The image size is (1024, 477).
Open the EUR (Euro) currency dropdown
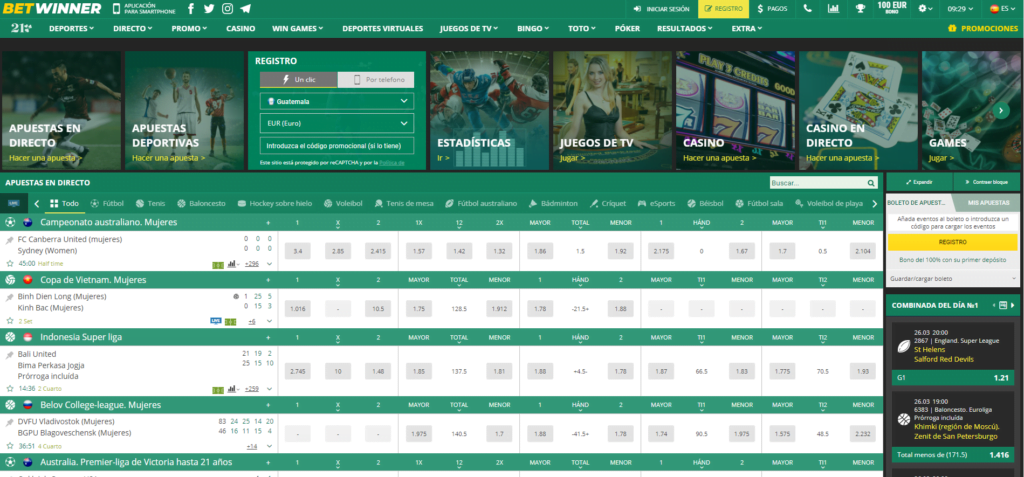(x=336, y=123)
